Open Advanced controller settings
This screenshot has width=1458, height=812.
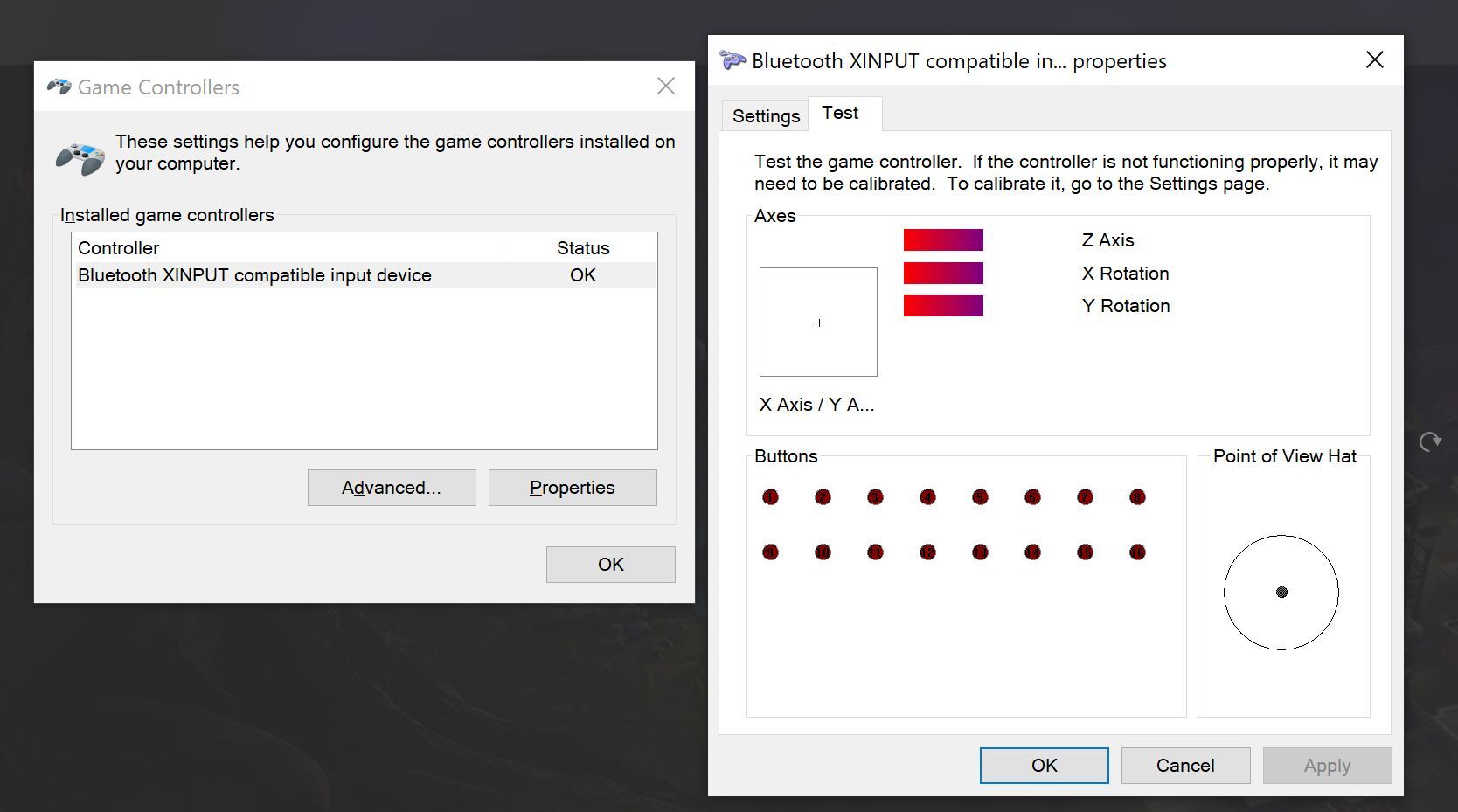pos(392,488)
